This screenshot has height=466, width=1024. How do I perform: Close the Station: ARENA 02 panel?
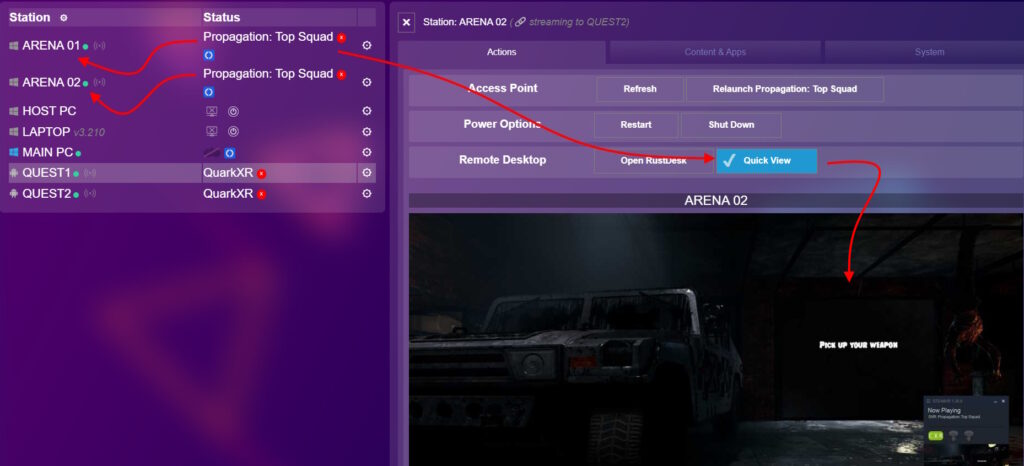click(406, 22)
